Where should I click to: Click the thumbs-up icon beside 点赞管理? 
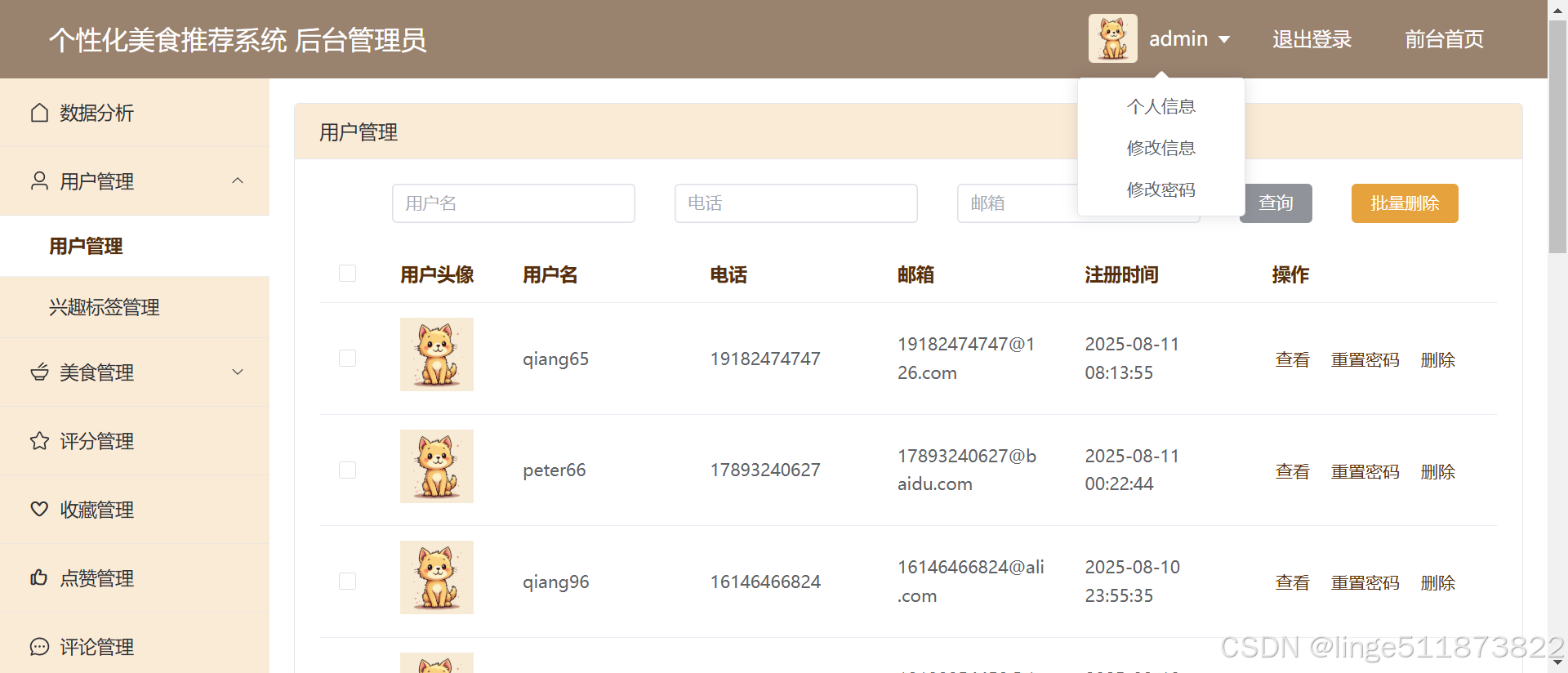pyautogui.click(x=39, y=578)
